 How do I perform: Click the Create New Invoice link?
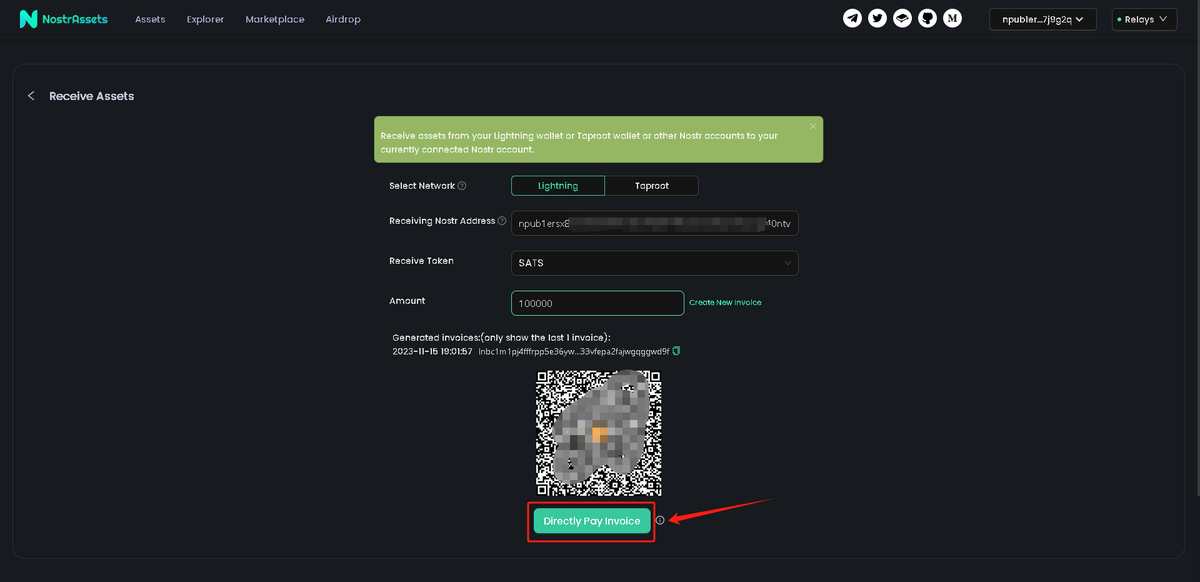(725, 302)
